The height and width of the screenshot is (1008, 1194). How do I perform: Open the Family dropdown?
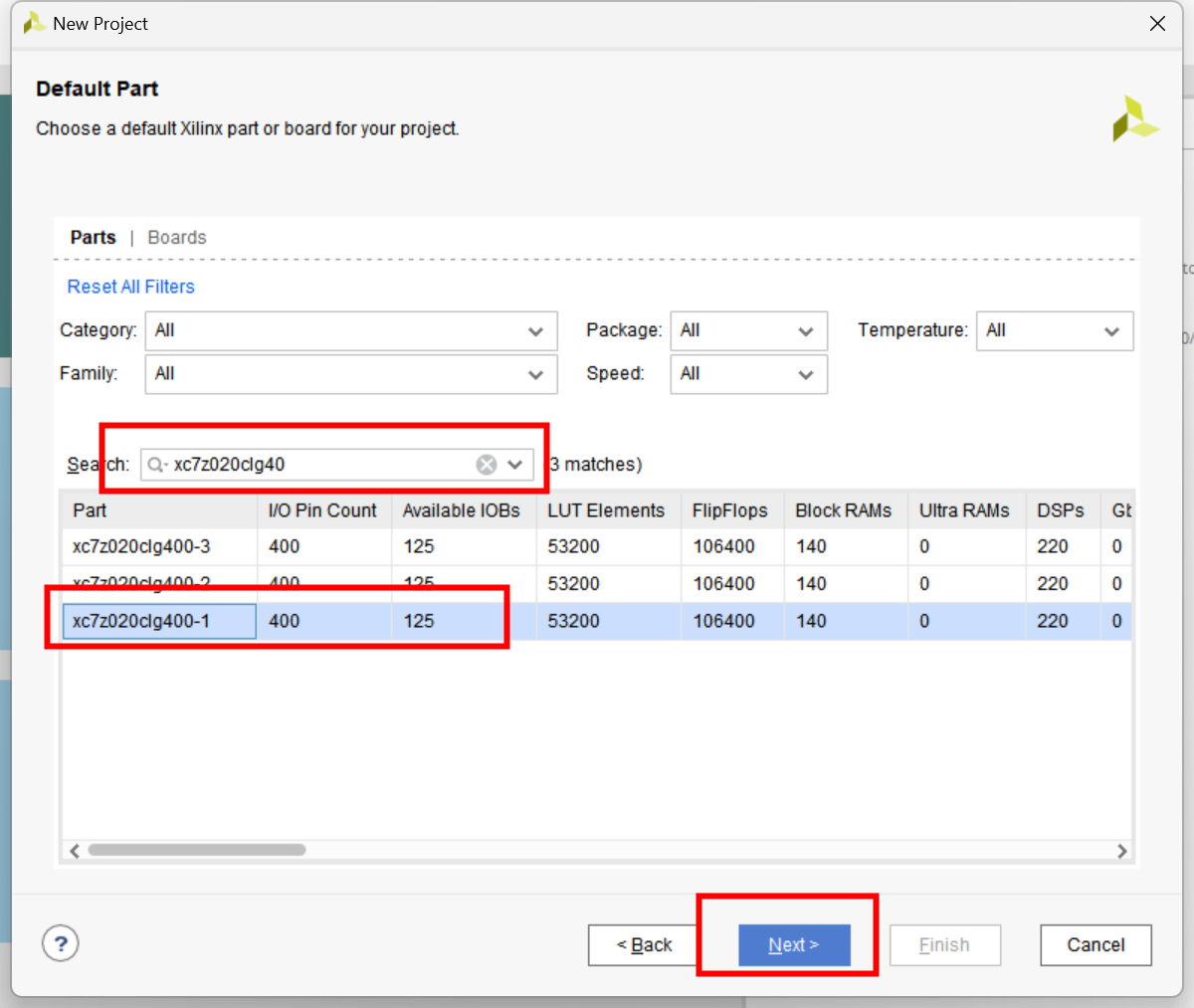pos(351,374)
